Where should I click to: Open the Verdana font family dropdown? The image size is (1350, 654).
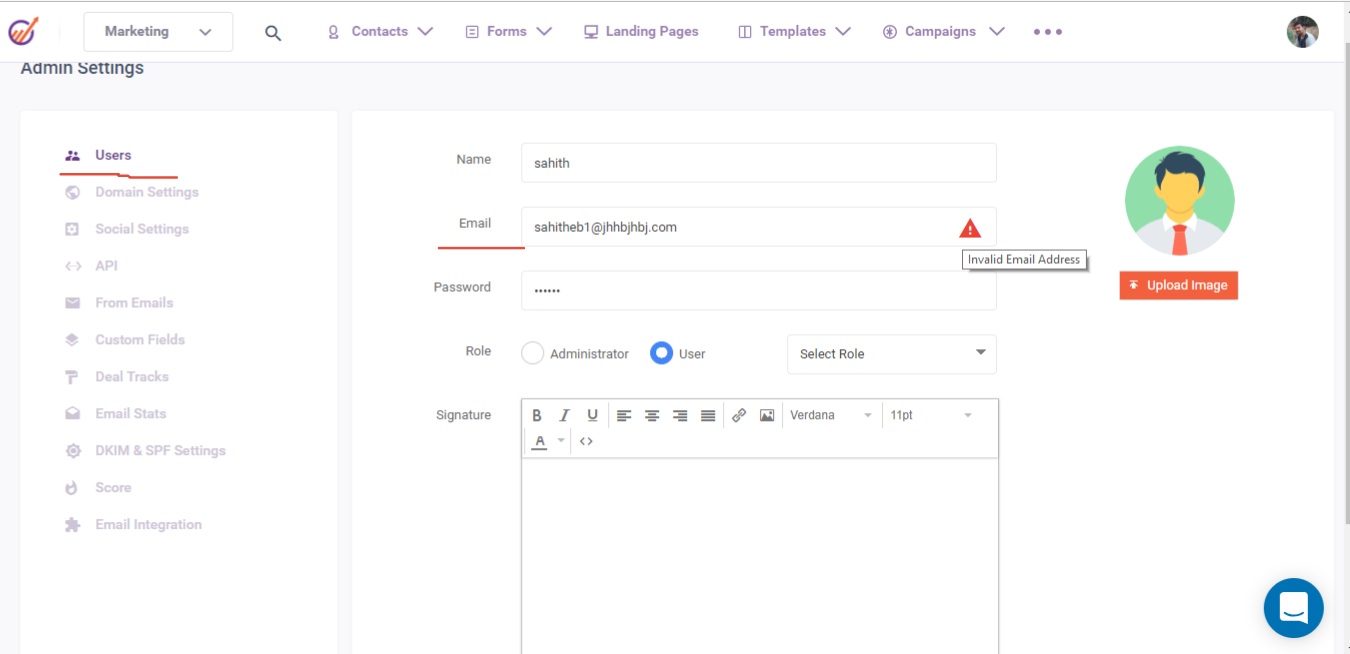[830, 415]
